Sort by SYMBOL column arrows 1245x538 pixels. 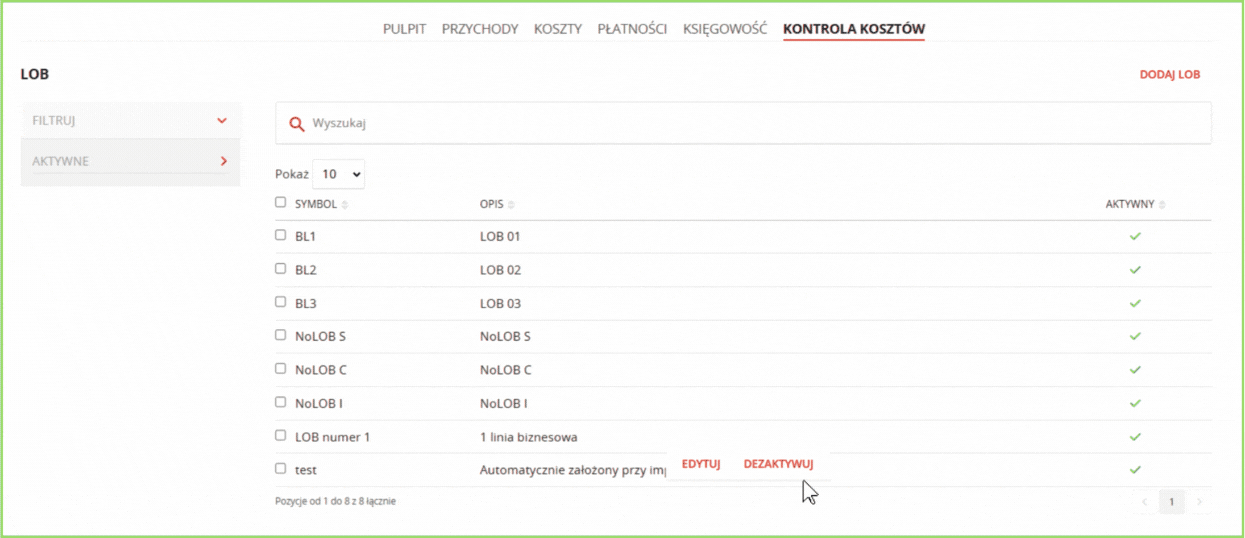[345, 205]
